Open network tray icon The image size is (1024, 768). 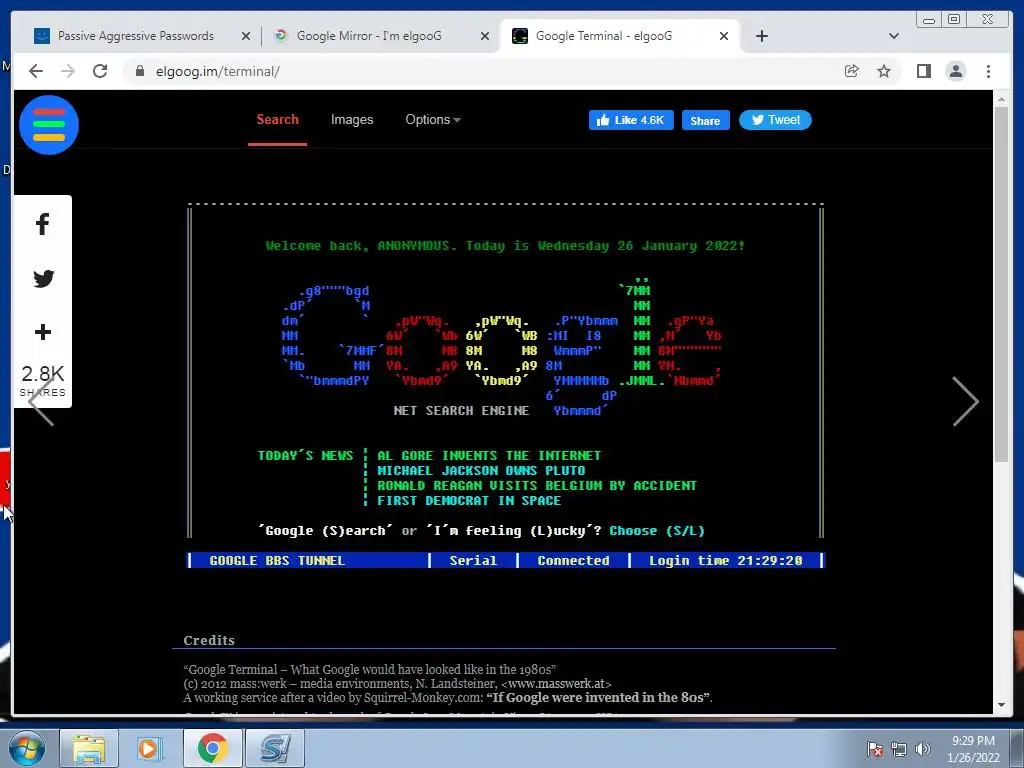[x=899, y=749]
